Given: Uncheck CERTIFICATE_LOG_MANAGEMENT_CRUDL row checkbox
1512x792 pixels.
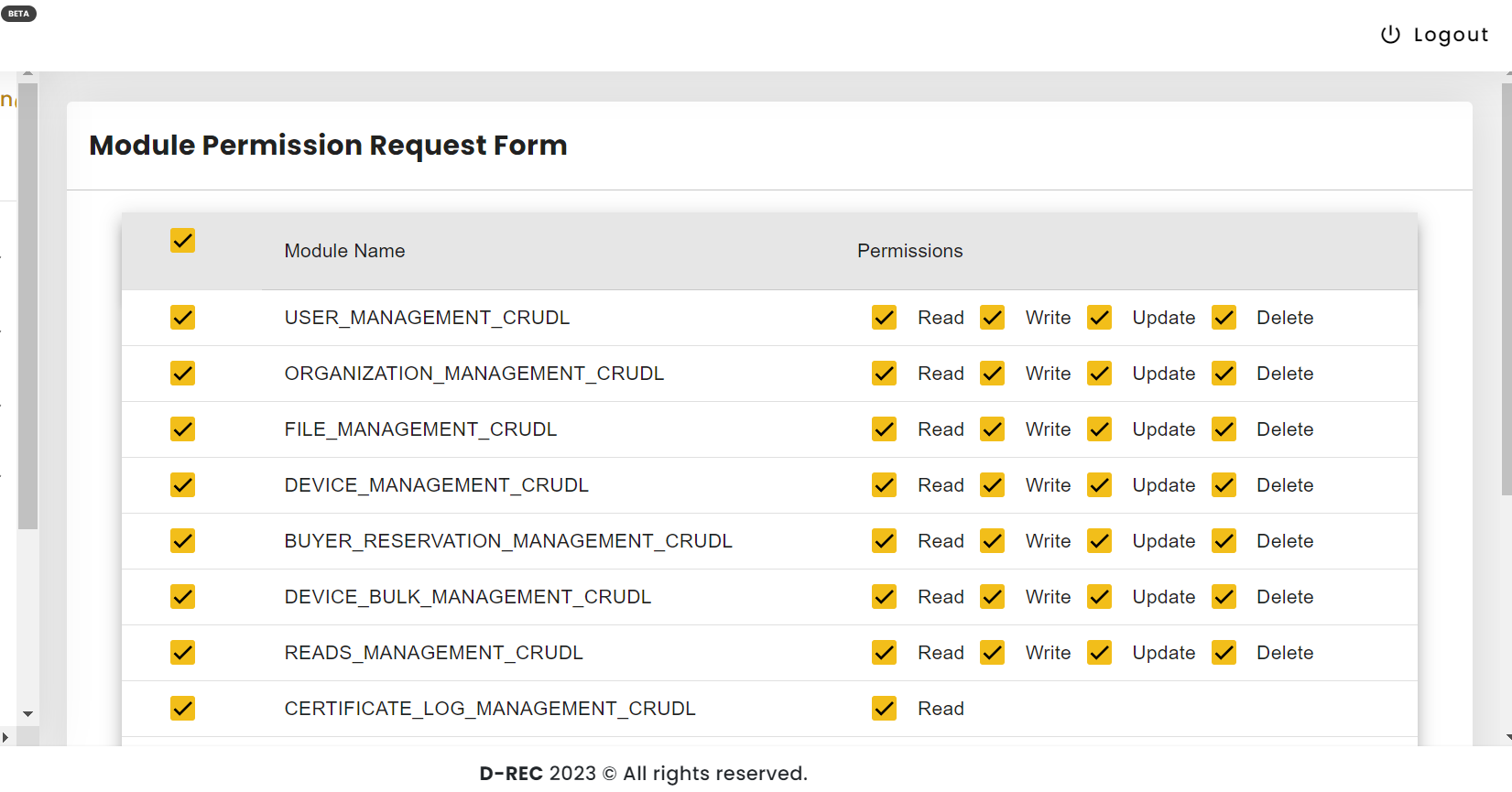Looking at the screenshot, I should [x=182, y=709].
